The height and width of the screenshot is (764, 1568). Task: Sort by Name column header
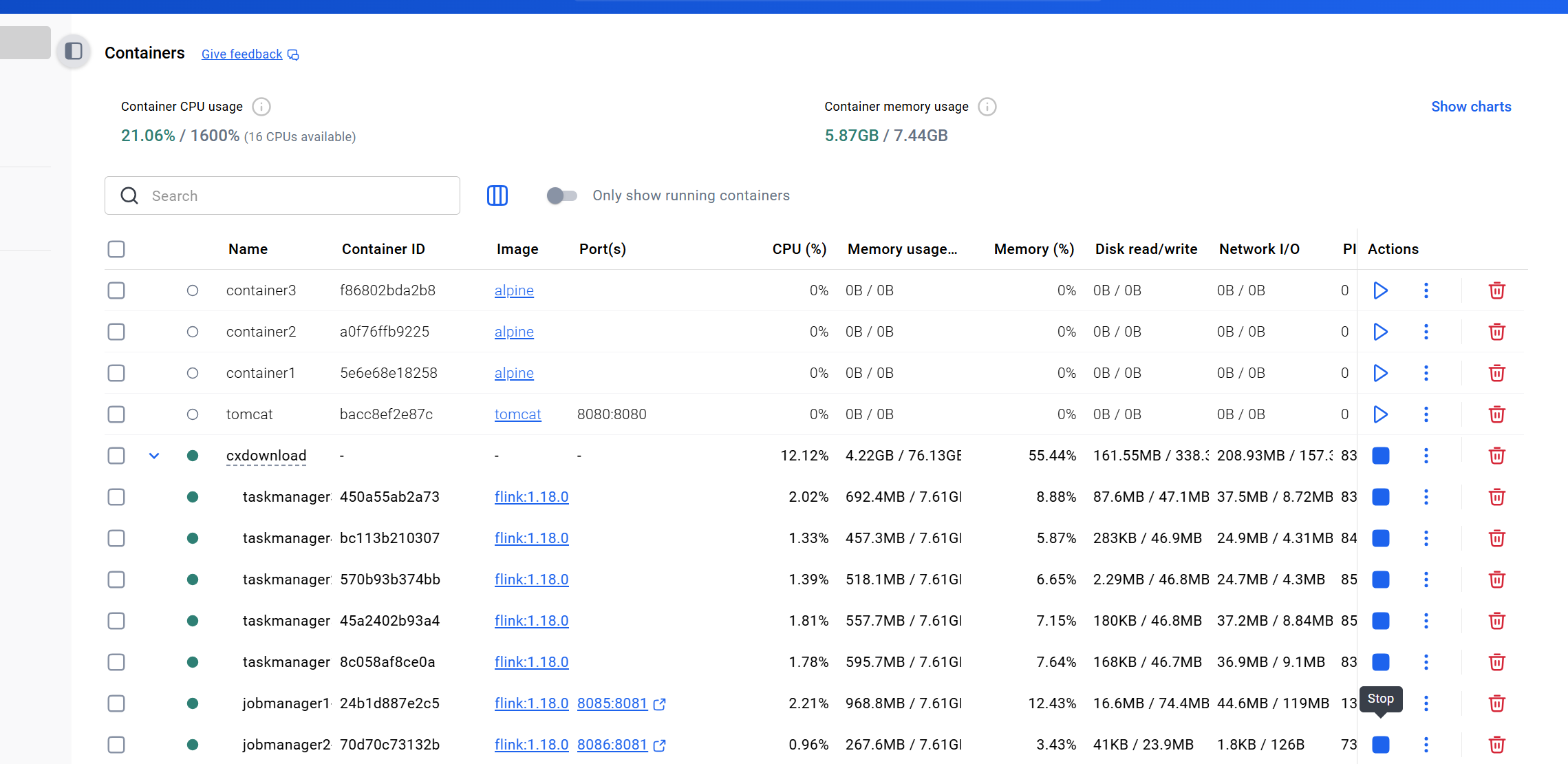pos(248,249)
